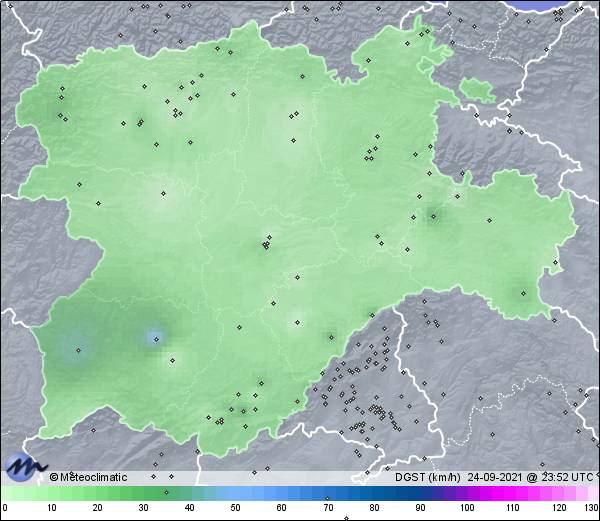Pick the light-blue color above the 50 label
This screenshot has height=521, width=600.
[x=235, y=493]
